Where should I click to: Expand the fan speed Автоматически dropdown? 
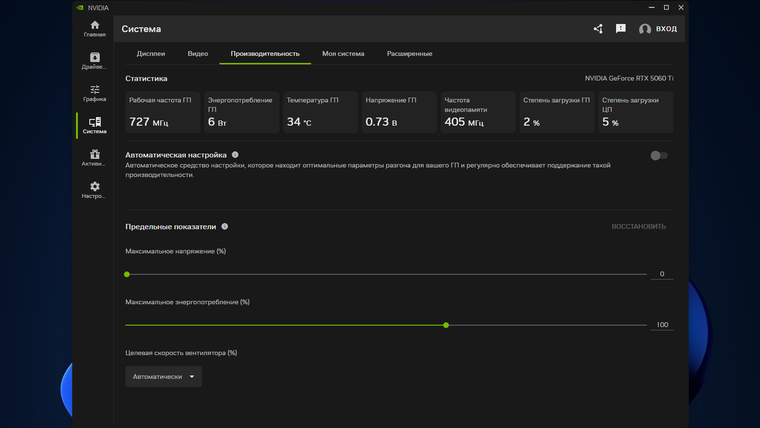pyautogui.click(x=163, y=376)
